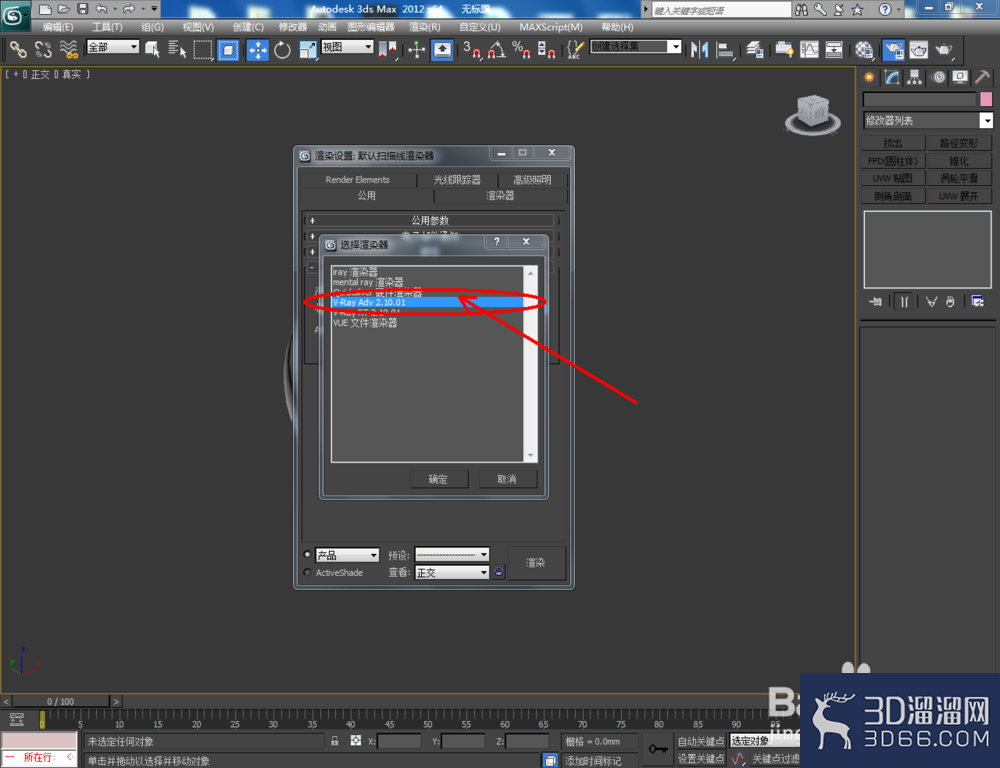
Task: Click the time slider 0 / 100
Action: tap(61, 702)
